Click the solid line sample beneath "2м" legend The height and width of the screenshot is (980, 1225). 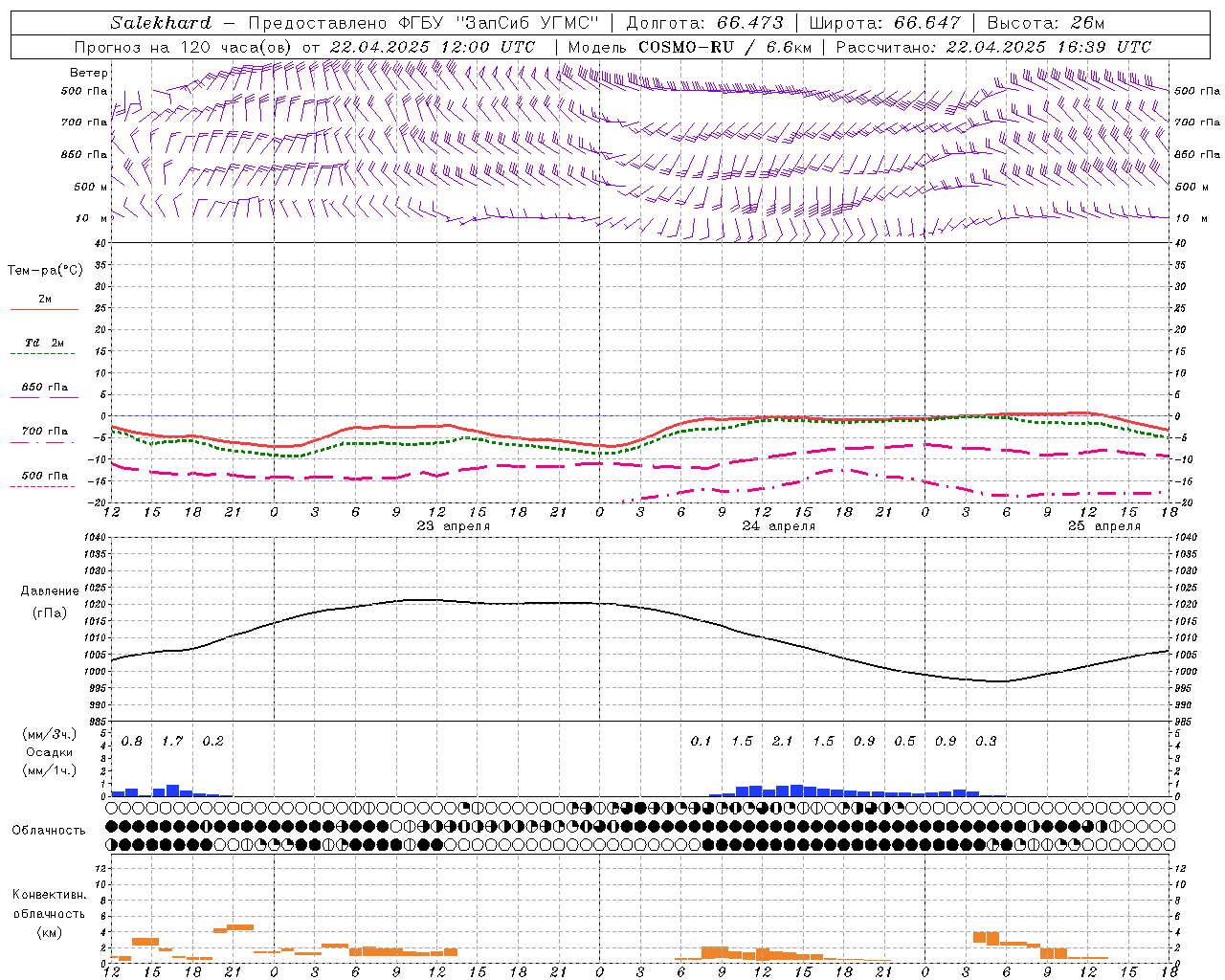44,310
